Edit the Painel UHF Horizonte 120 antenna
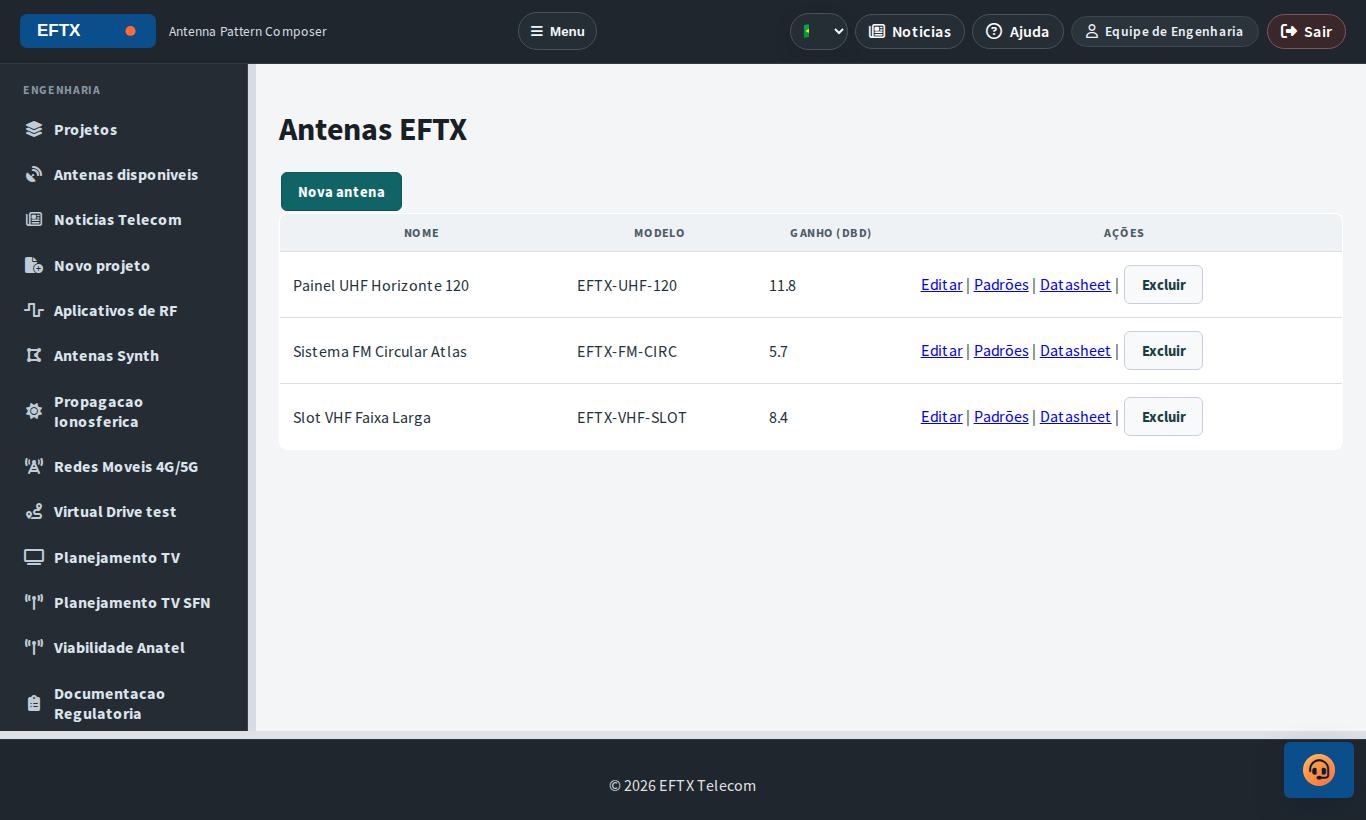 point(941,284)
